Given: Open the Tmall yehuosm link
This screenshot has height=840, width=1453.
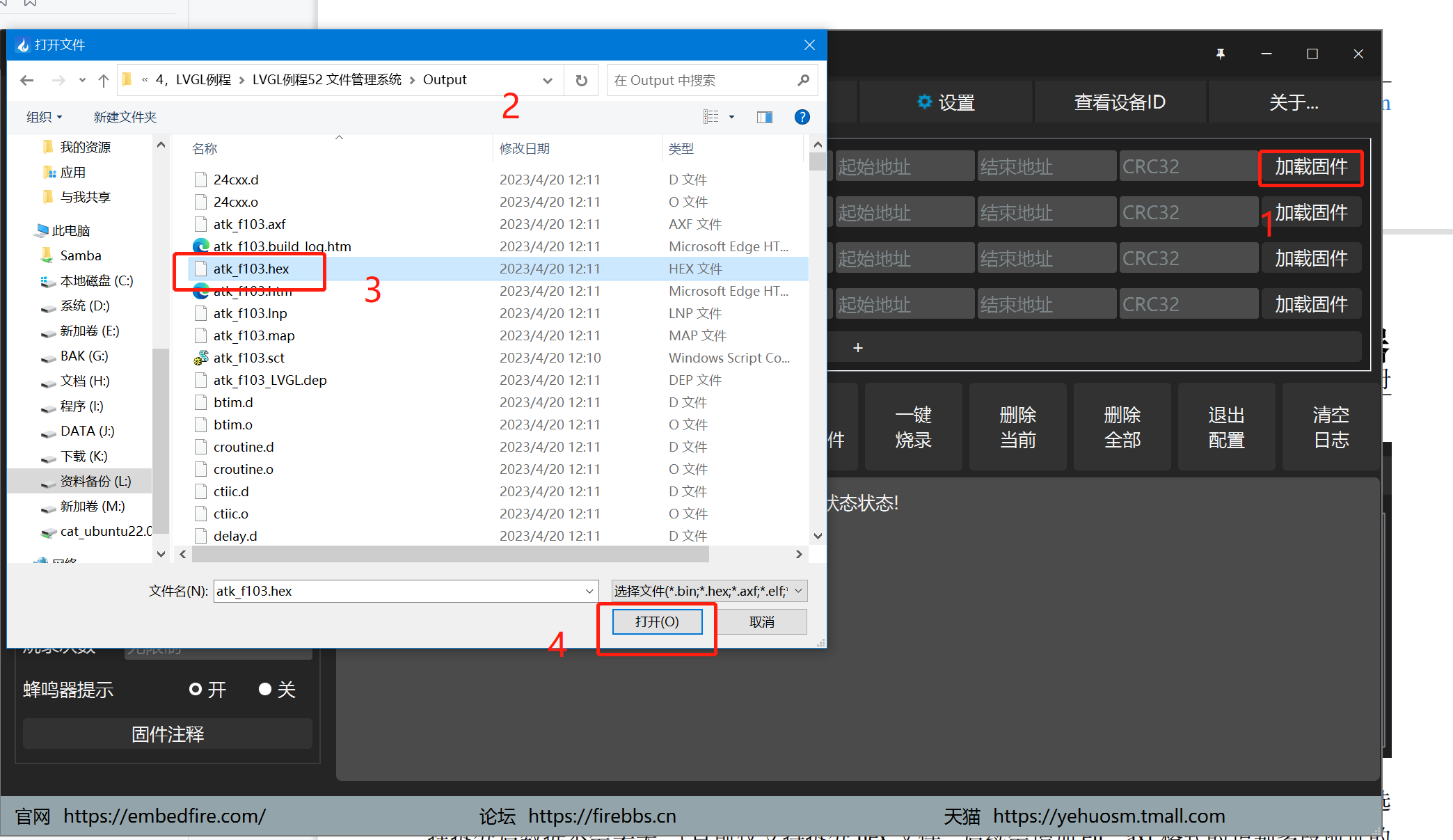Looking at the screenshot, I should point(1109,816).
